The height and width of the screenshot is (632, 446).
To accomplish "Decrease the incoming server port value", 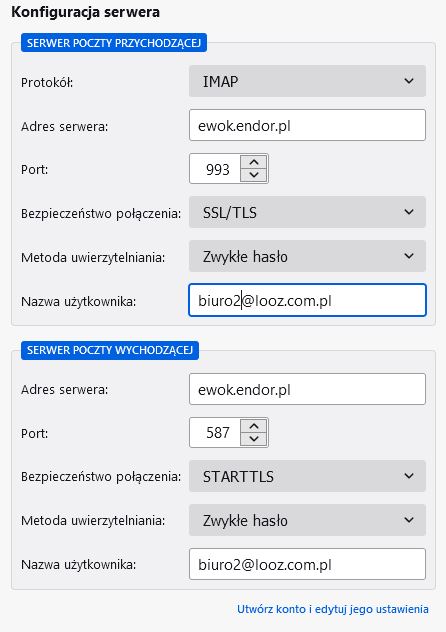I will pos(254,175).
